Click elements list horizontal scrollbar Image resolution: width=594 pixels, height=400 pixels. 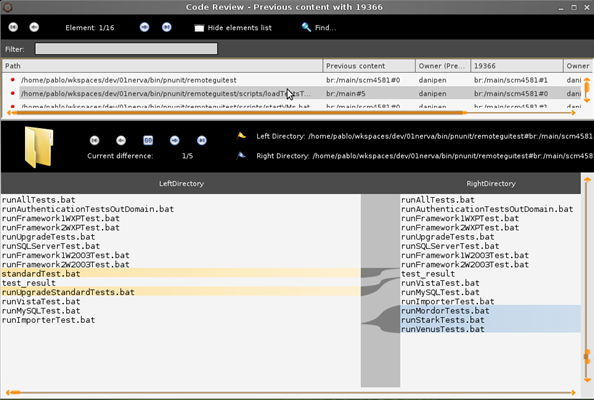click(x=291, y=112)
